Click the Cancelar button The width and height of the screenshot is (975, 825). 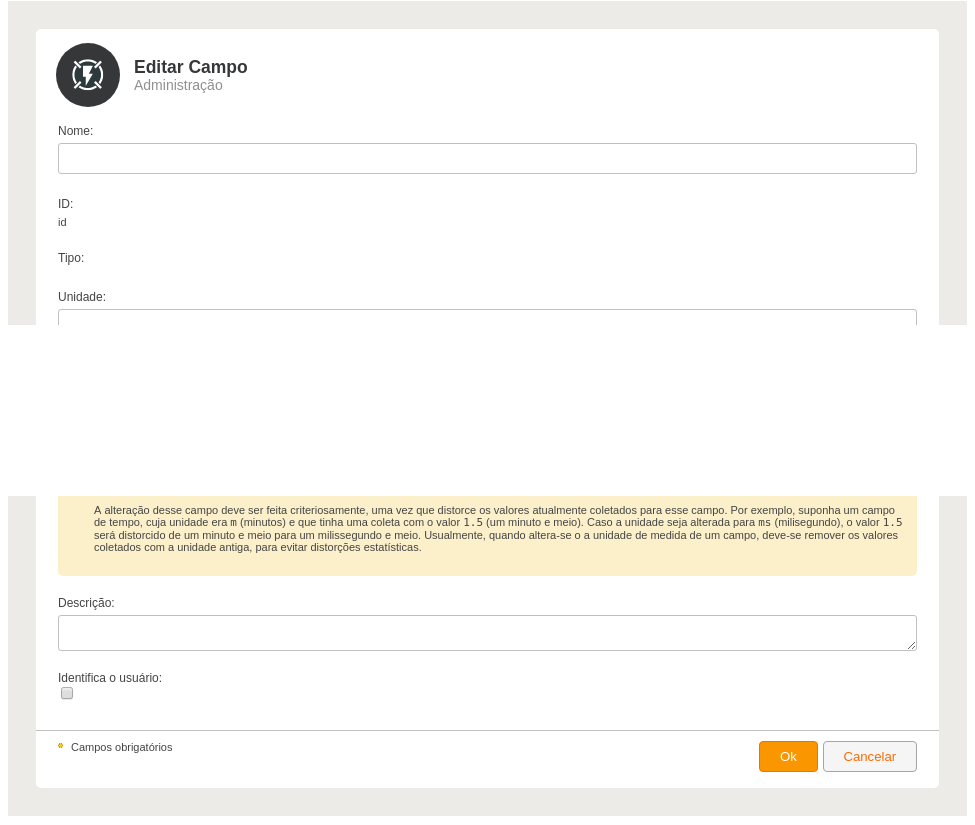tap(869, 757)
